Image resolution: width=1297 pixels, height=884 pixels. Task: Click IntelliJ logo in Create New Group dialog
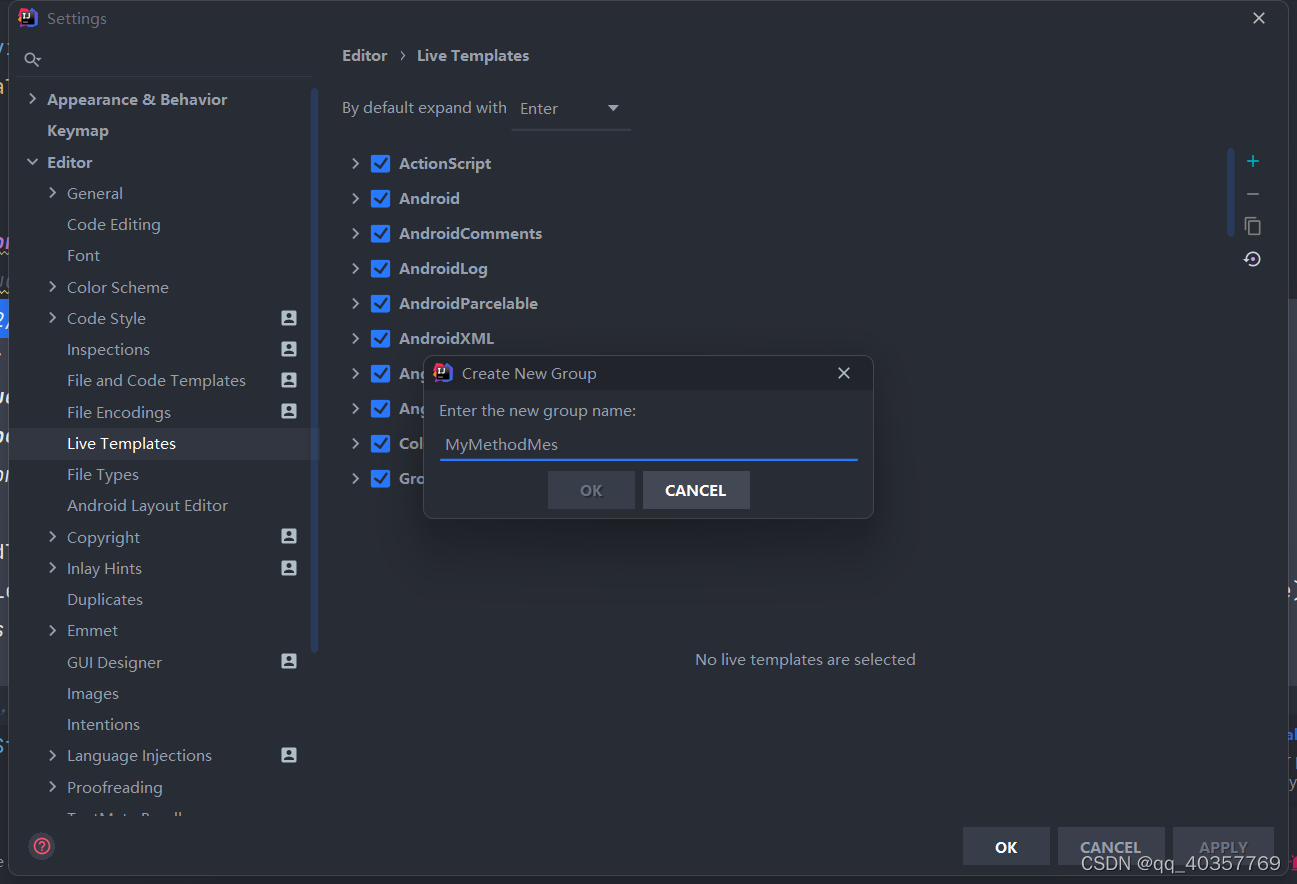(x=443, y=373)
